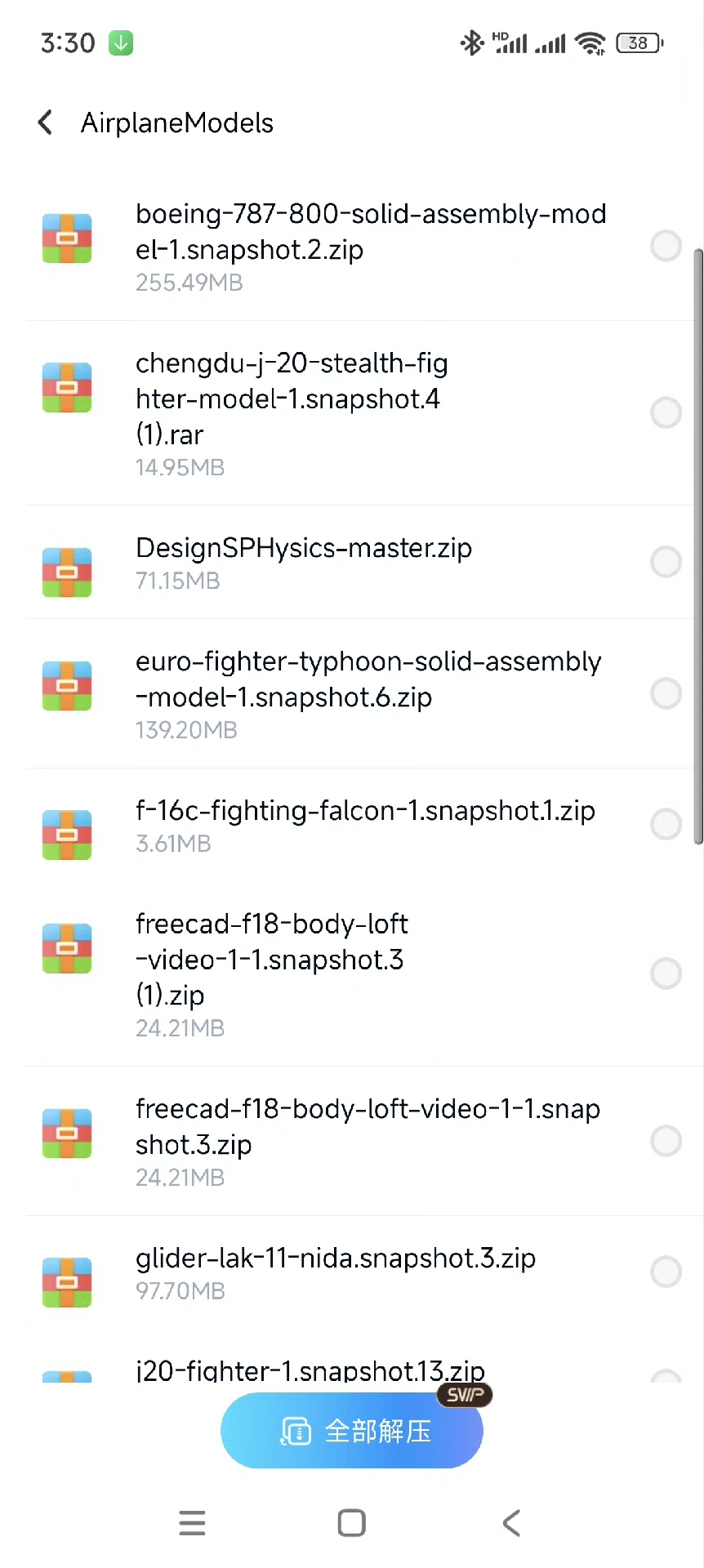Tap the download indicator in status bar

pos(121,42)
